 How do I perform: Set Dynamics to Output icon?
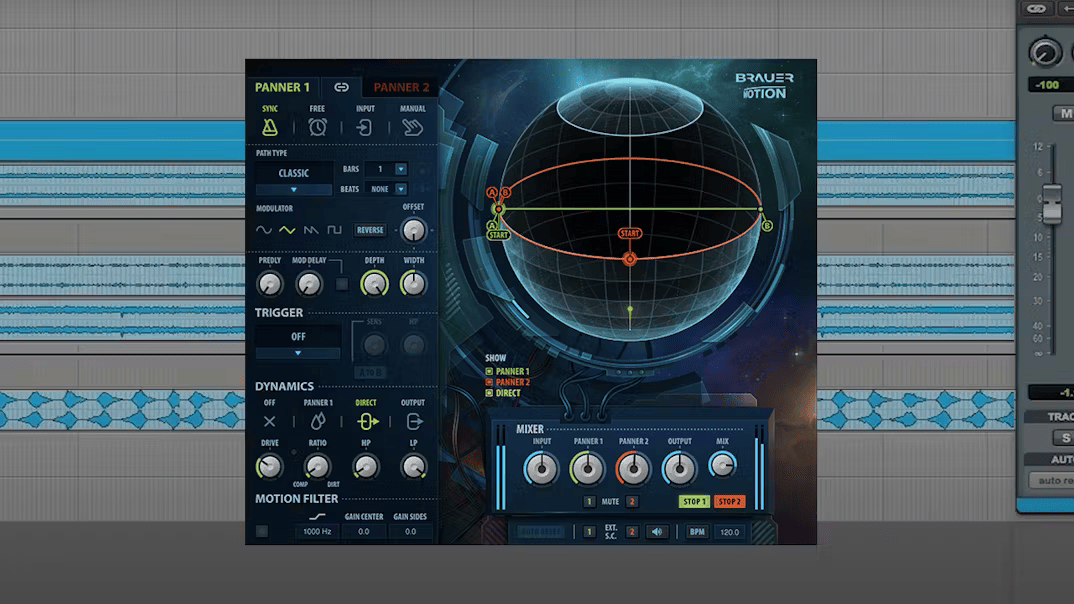tap(414, 422)
